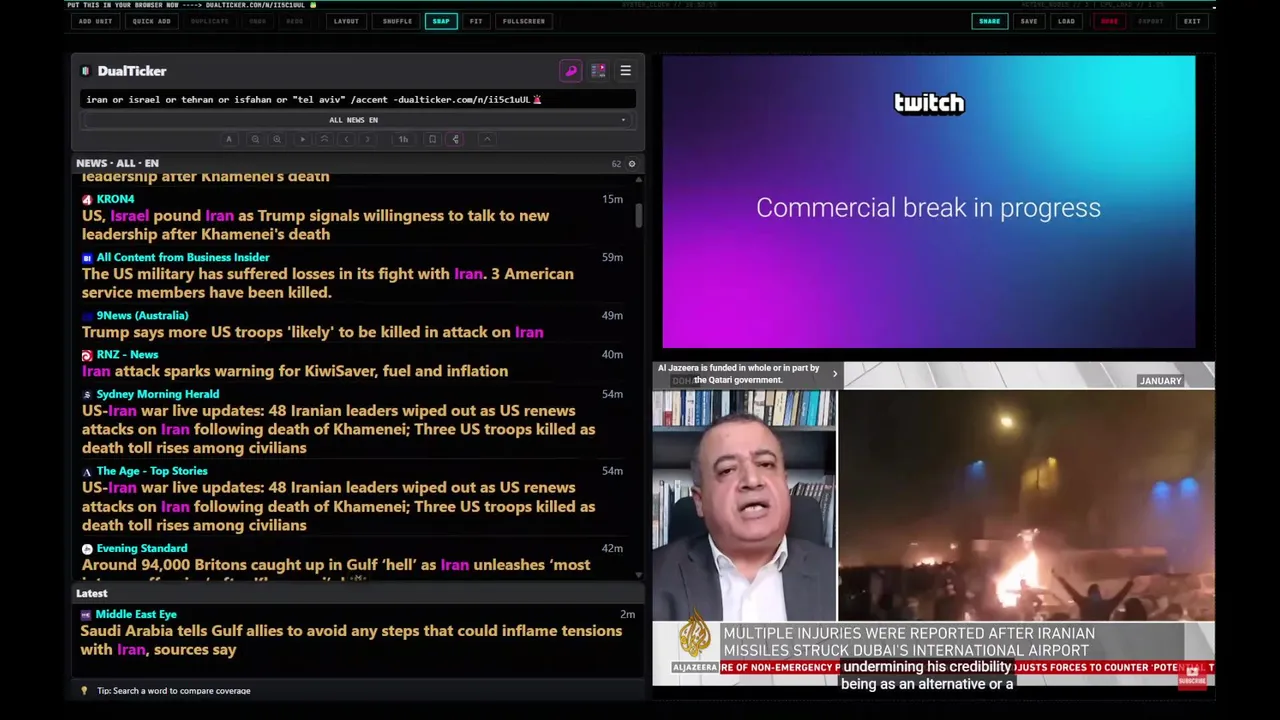Click ADD UNIT button
The image size is (1280, 720).
pos(95,21)
